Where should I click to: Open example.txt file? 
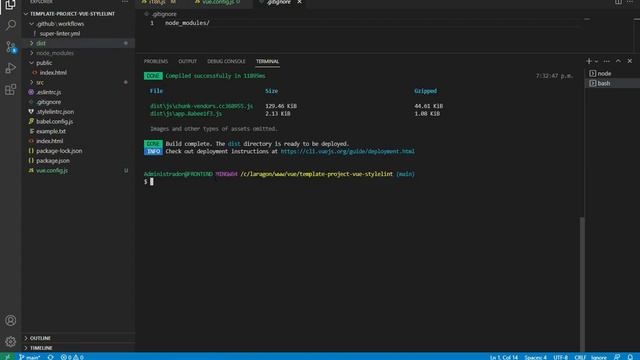point(51,131)
